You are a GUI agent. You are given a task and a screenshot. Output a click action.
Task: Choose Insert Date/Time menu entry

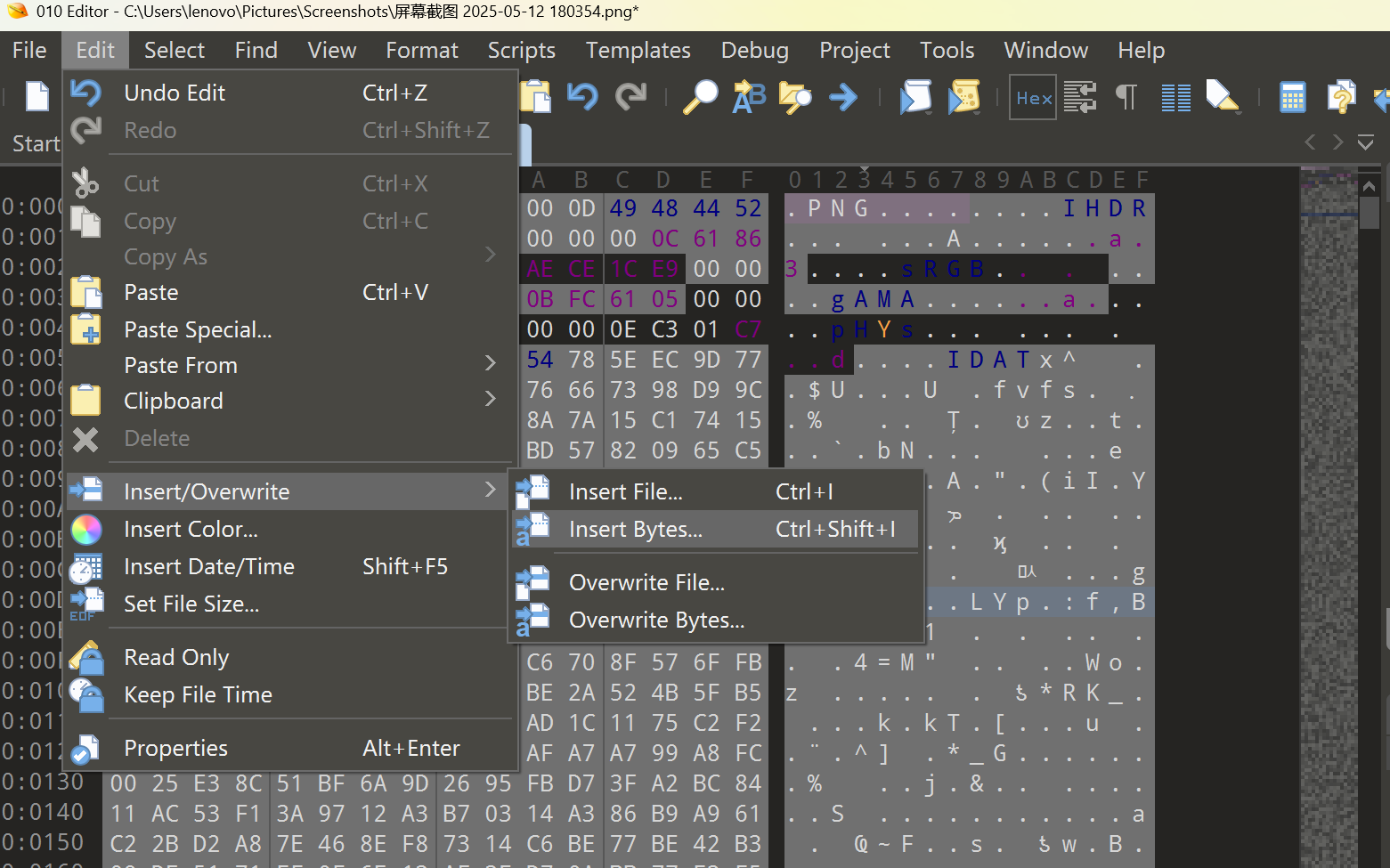click(x=290, y=566)
